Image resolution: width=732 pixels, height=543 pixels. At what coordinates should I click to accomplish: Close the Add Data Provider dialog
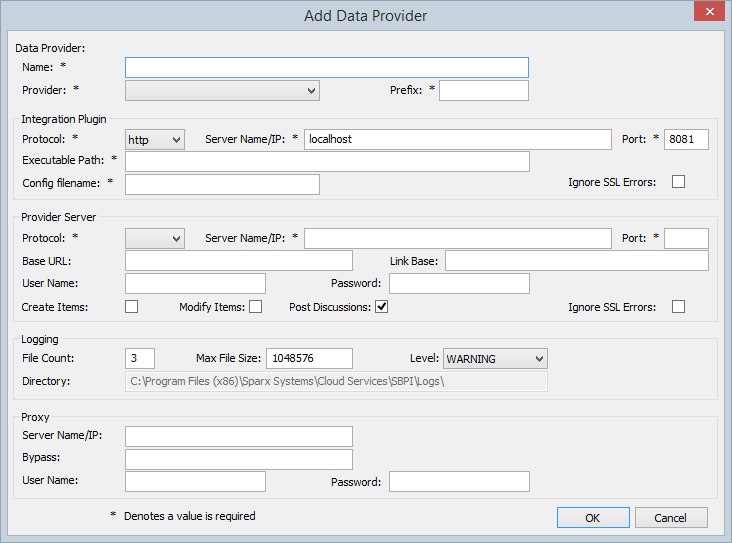[708, 12]
